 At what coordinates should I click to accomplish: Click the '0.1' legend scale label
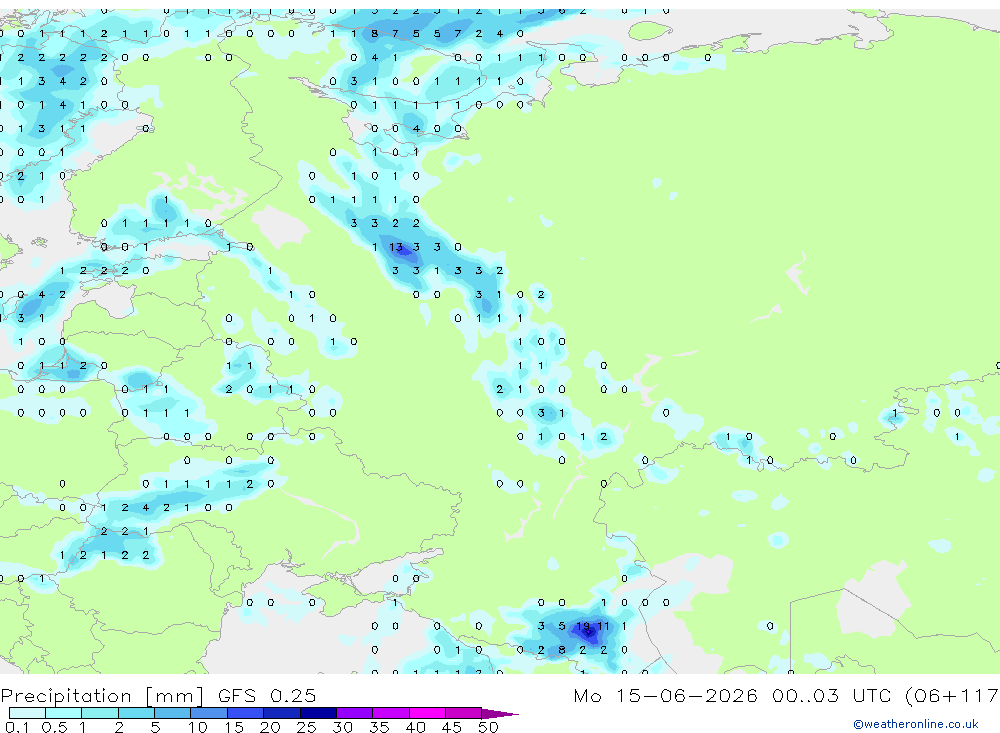(x=17, y=727)
